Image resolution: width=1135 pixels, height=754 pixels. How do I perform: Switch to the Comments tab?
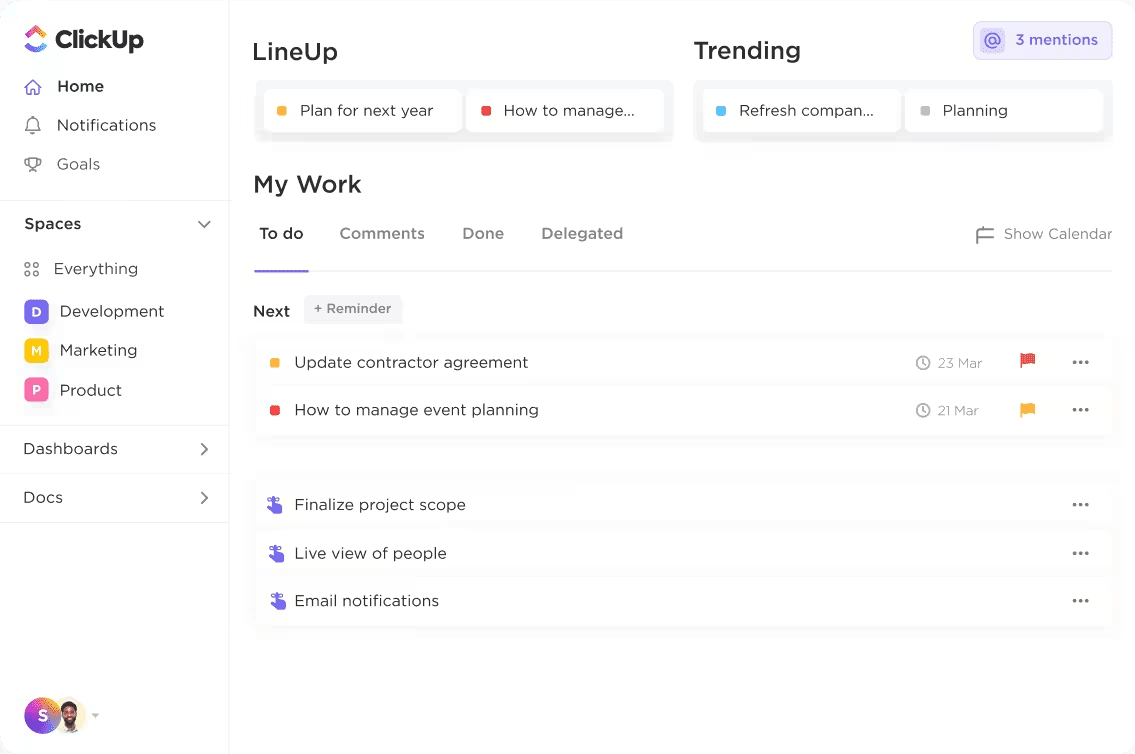tap(382, 234)
